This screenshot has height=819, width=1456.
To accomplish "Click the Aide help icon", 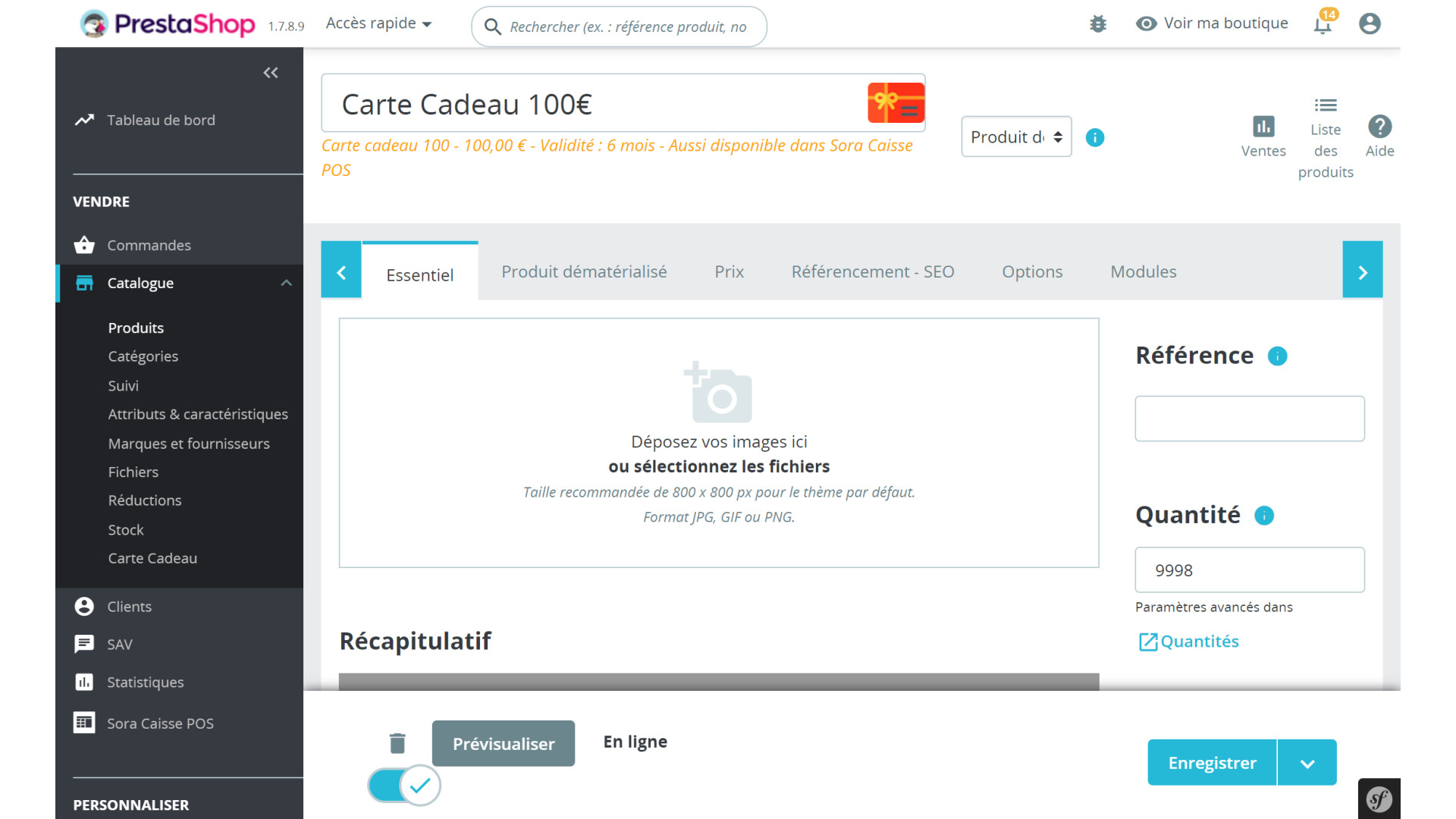I will pos(1379,127).
